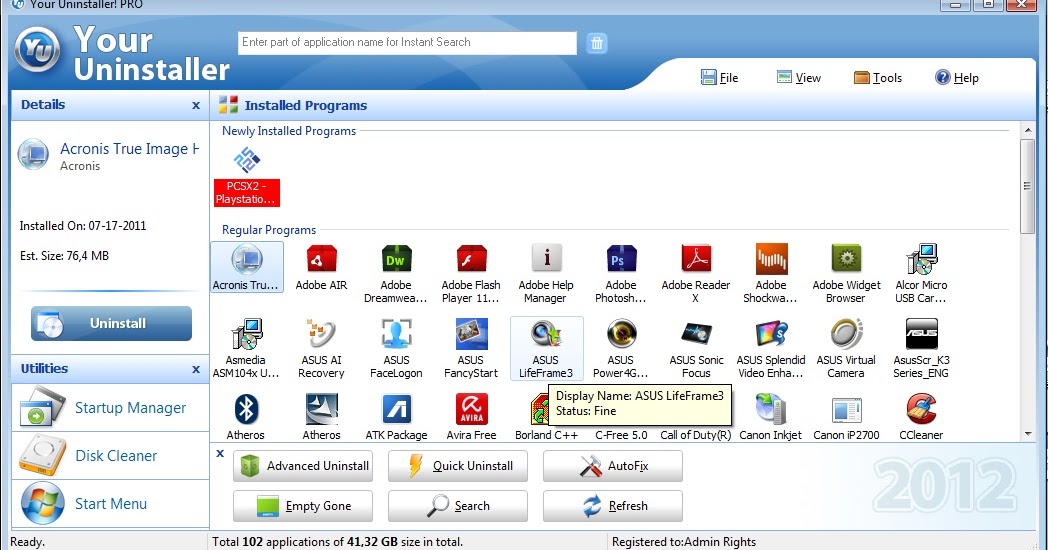Screen dimensions: 1048x550
Task: Close the Details panel
Action: coord(196,106)
